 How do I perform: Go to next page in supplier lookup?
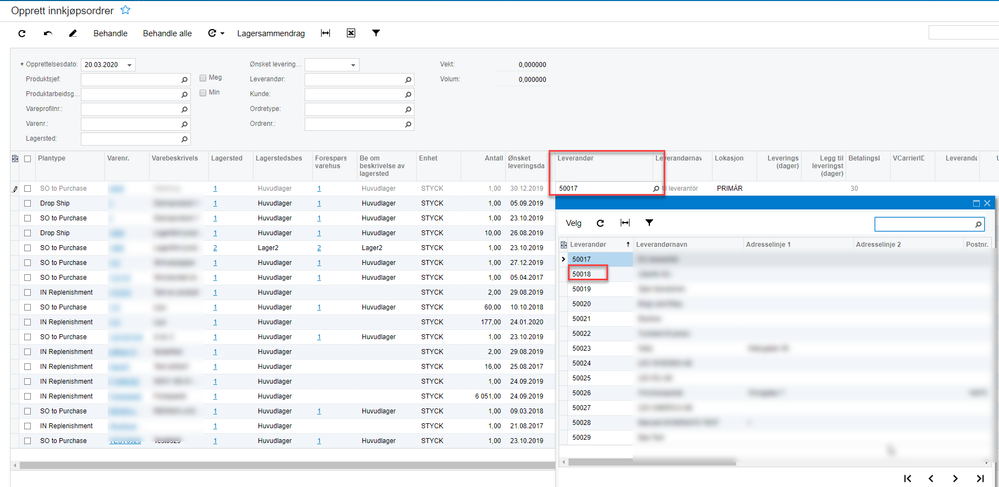click(x=956, y=479)
